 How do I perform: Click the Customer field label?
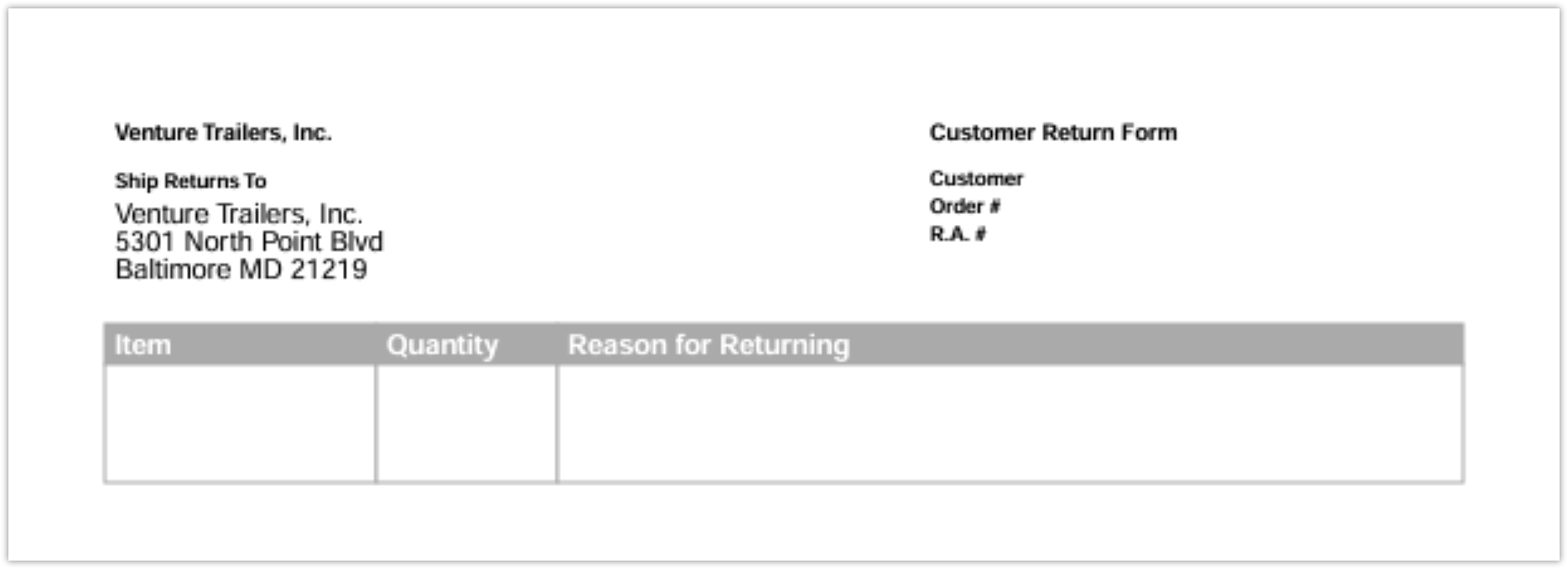976,179
